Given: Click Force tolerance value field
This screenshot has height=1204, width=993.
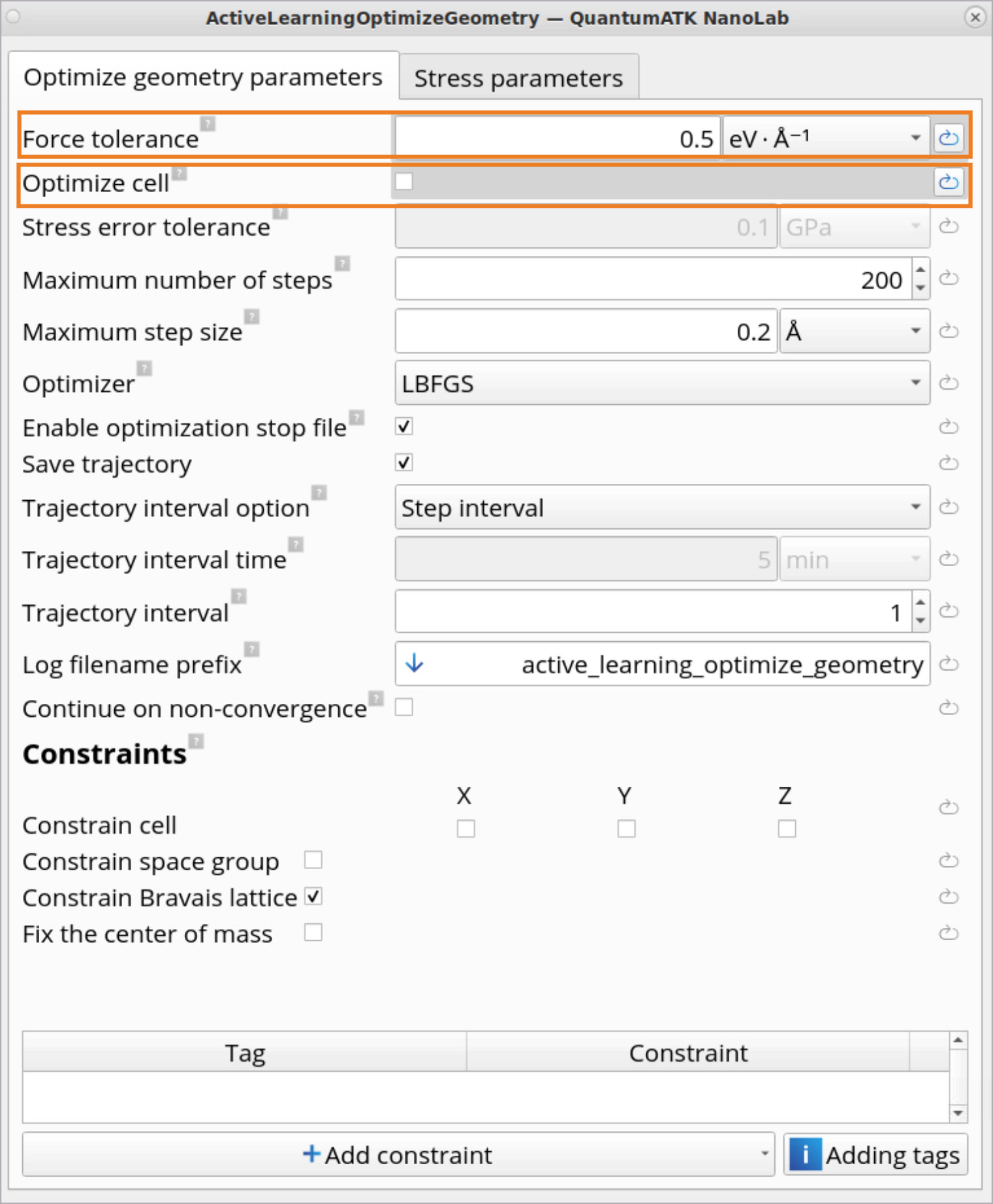Looking at the screenshot, I should tap(558, 138).
